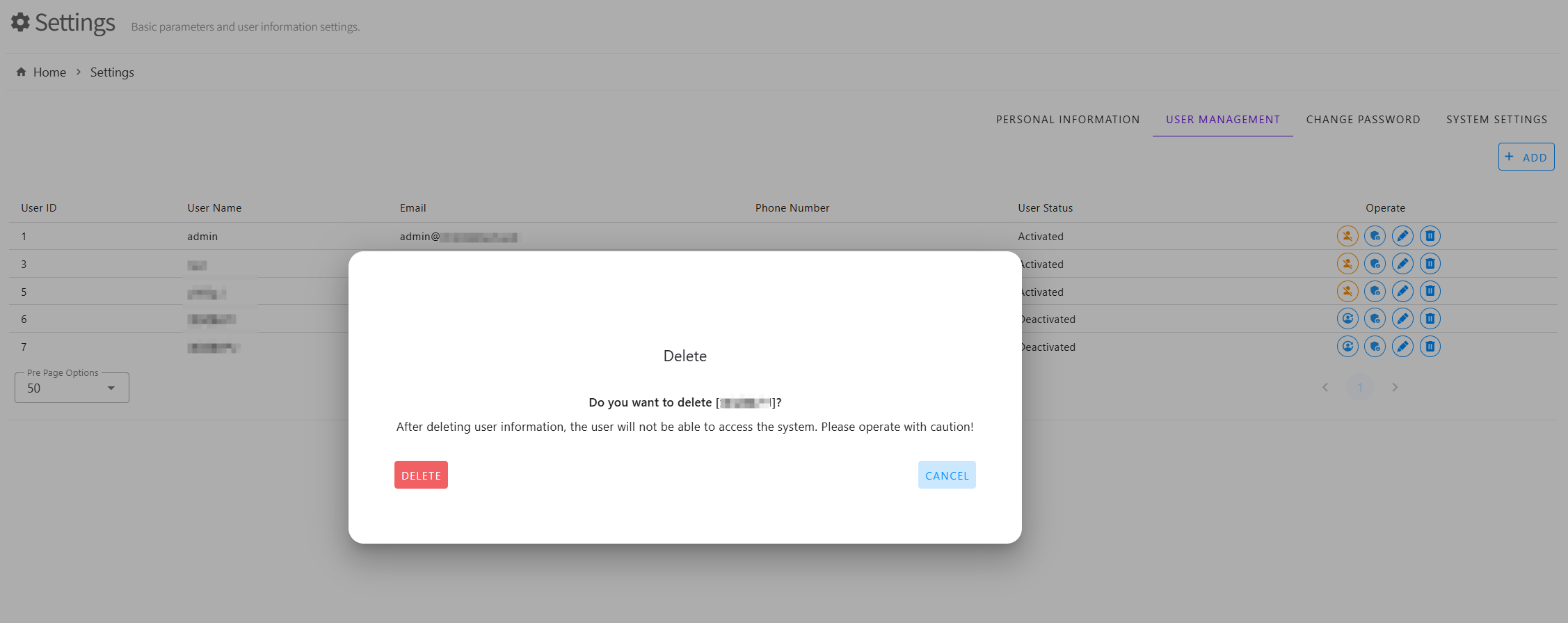This screenshot has height=623, width=1568.
Task: Go to previous page using left chevron
Action: tap(1325, 387)
